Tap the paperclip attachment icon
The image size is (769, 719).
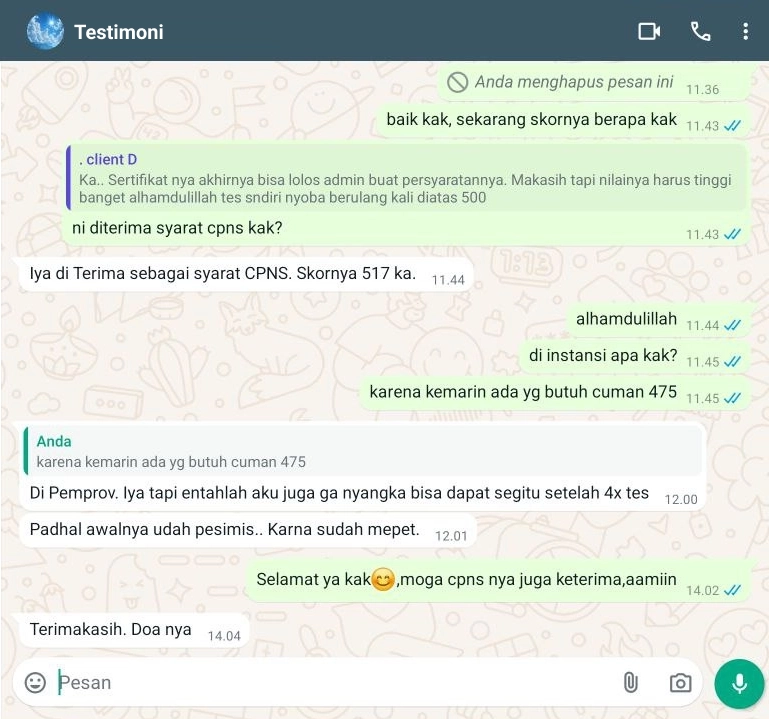[x=631, y=682]
